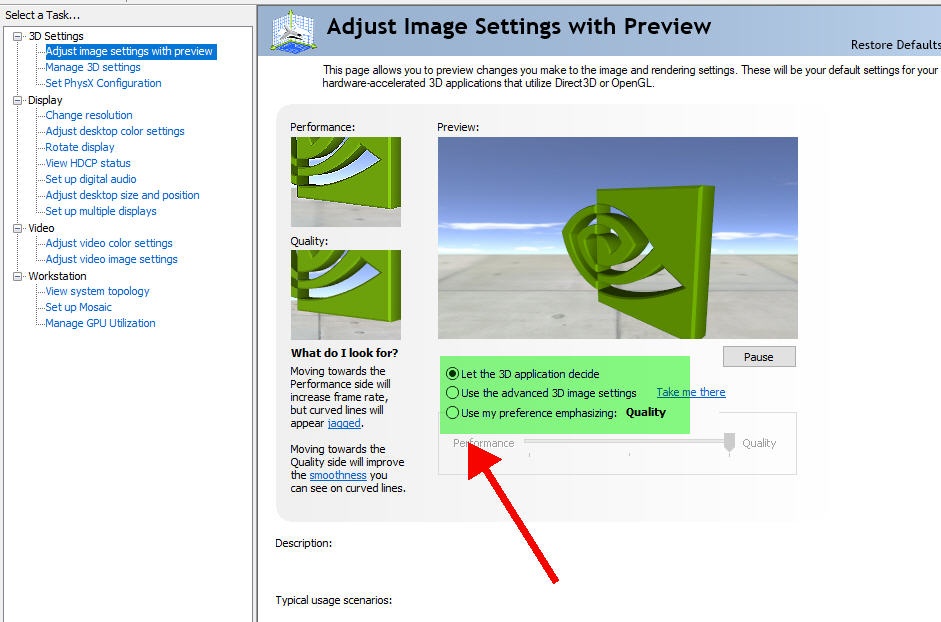The image size is (941, 622).
Task: Open Set up Mosaic
Action: pos(79,307)
